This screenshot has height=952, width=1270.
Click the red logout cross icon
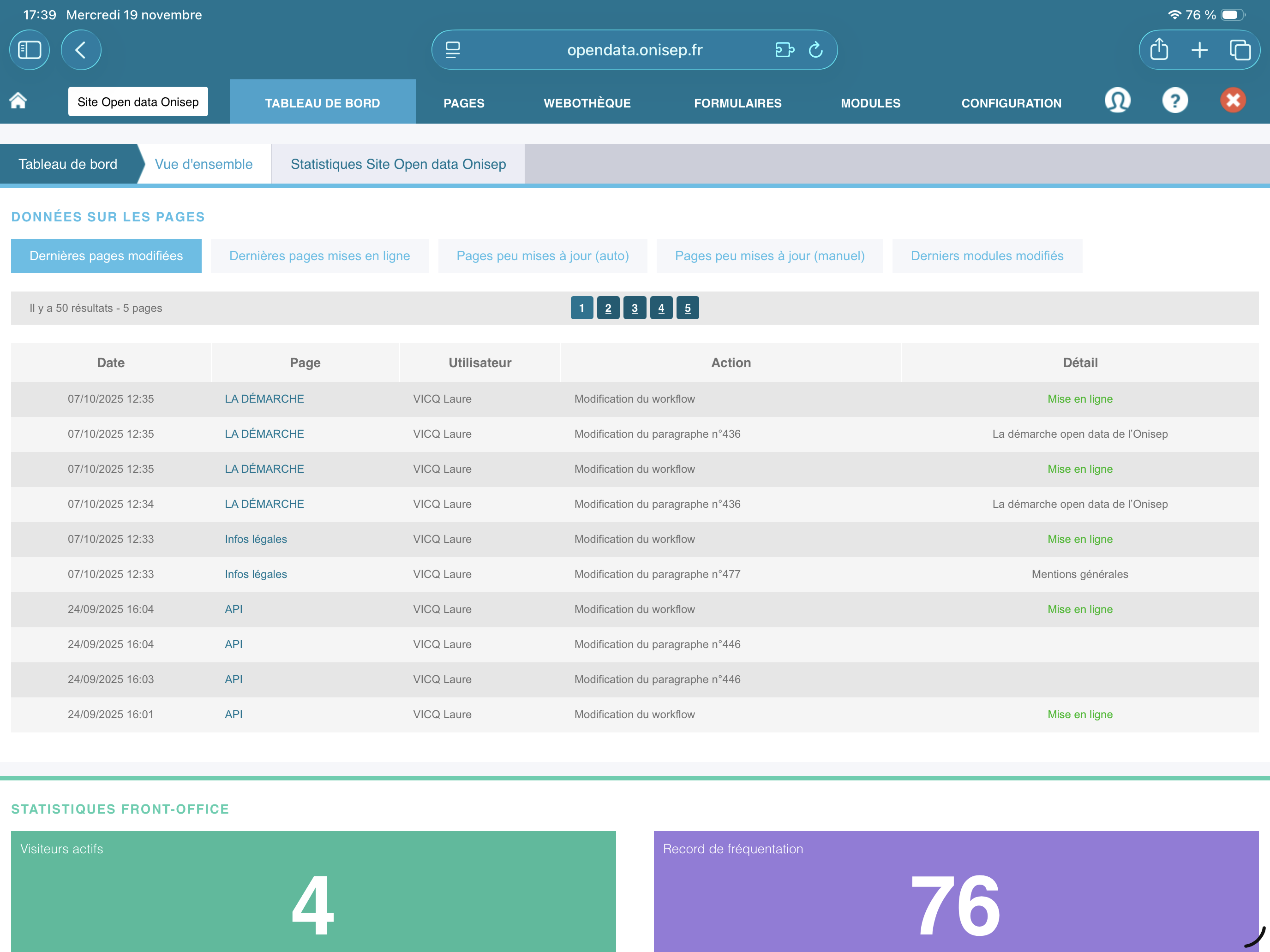tap(1232, 101)
